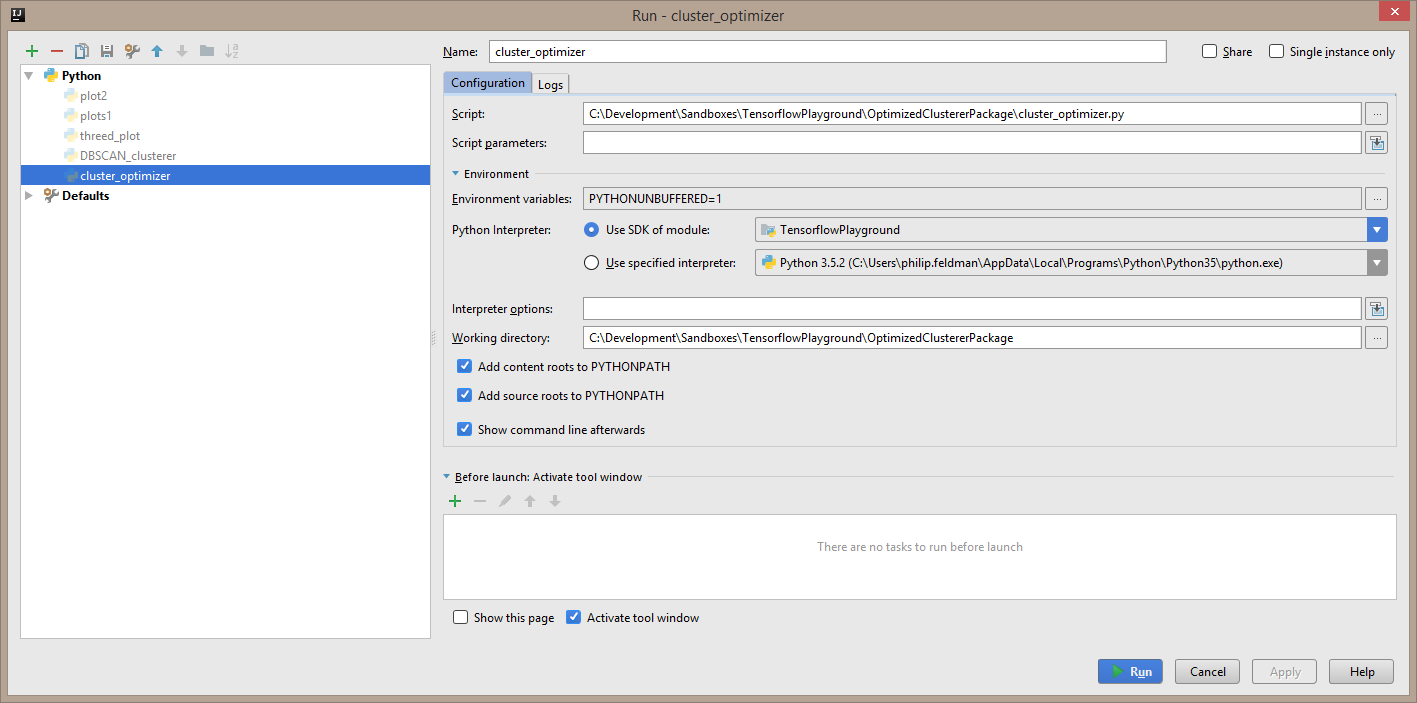Open edit defaults wrench icon
Image resolution: width=1417 pixels, height=703 pixels.
[132, 51]
